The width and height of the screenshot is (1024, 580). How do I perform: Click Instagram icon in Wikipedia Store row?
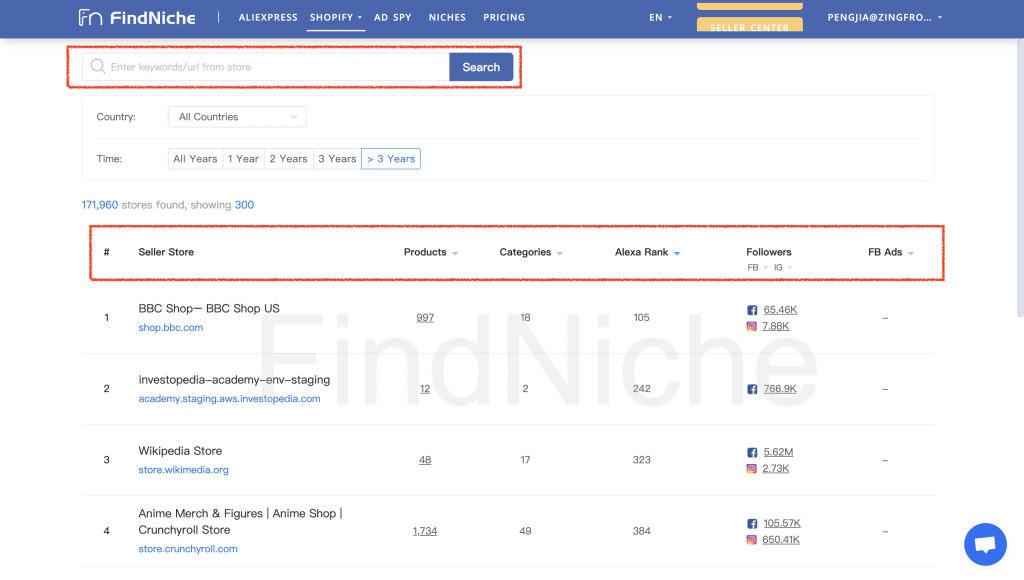click(x=752, y=468)
